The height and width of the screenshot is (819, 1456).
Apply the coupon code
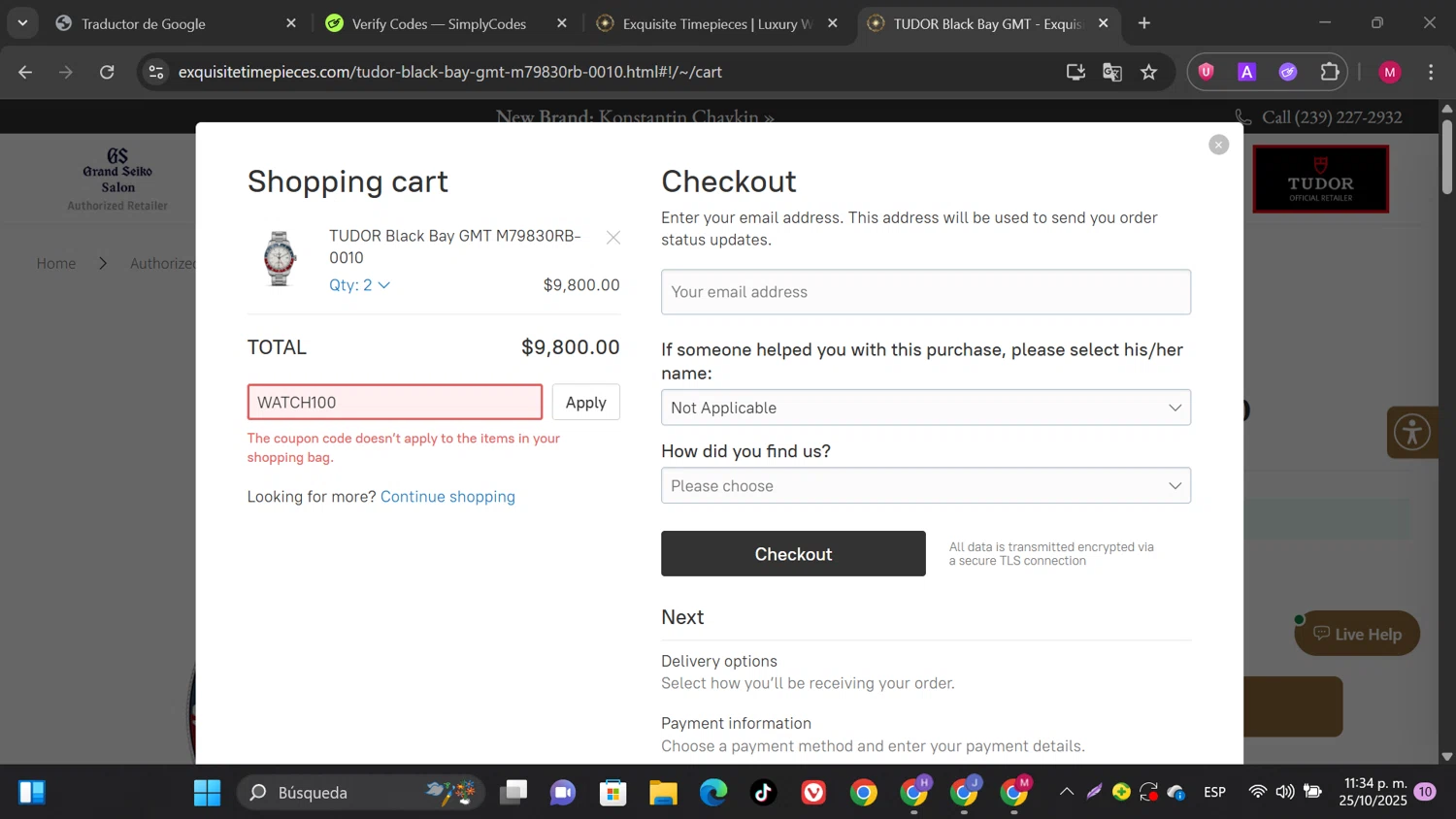pos(586,403)
